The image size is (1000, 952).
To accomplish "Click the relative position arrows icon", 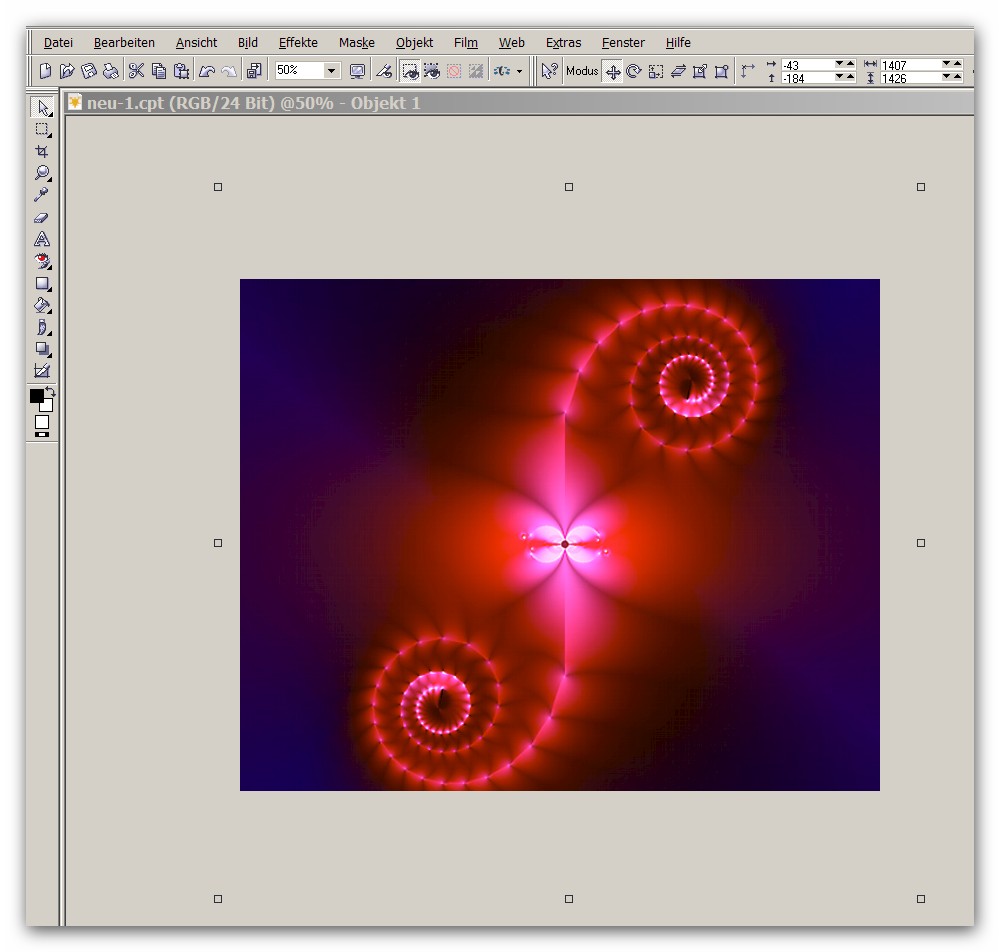I will click(x=747, y=71).
